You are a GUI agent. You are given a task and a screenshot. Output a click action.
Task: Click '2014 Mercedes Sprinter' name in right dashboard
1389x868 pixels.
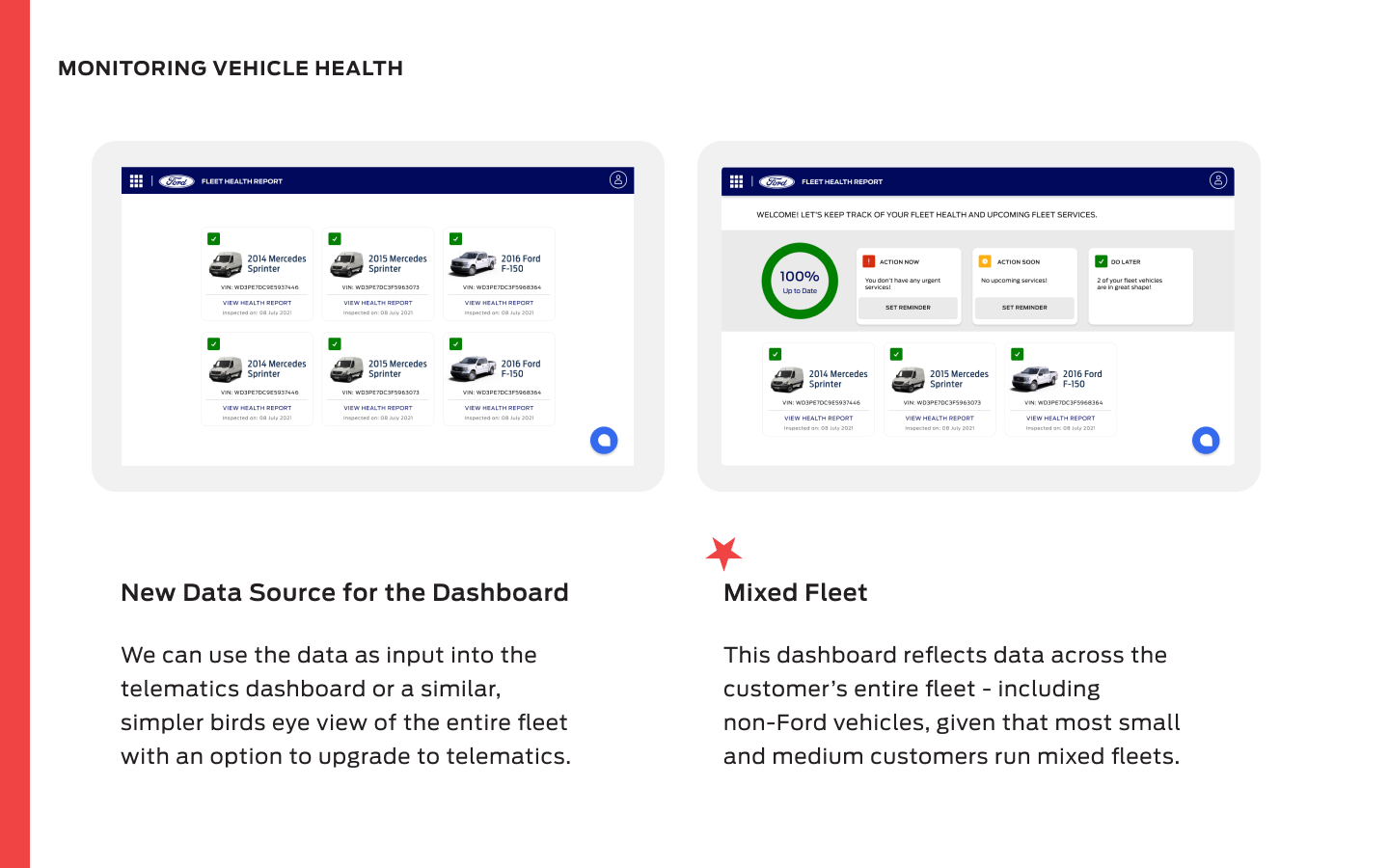(838, 379)
